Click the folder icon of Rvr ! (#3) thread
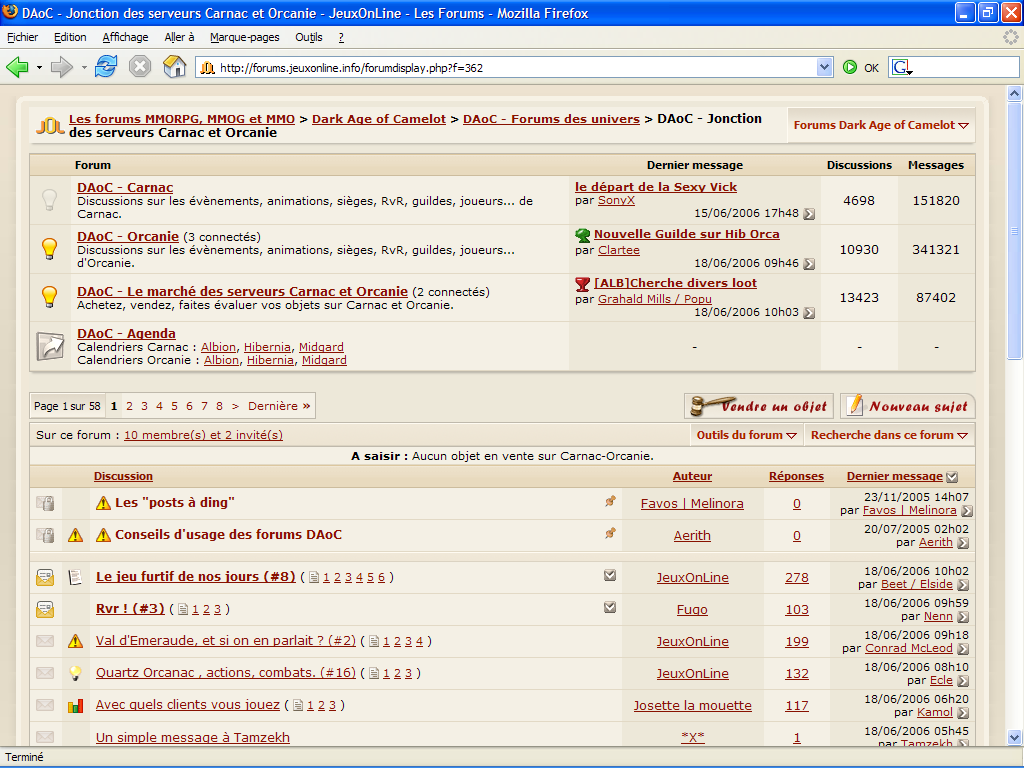The image size is (1024, 768). [45, 609]
